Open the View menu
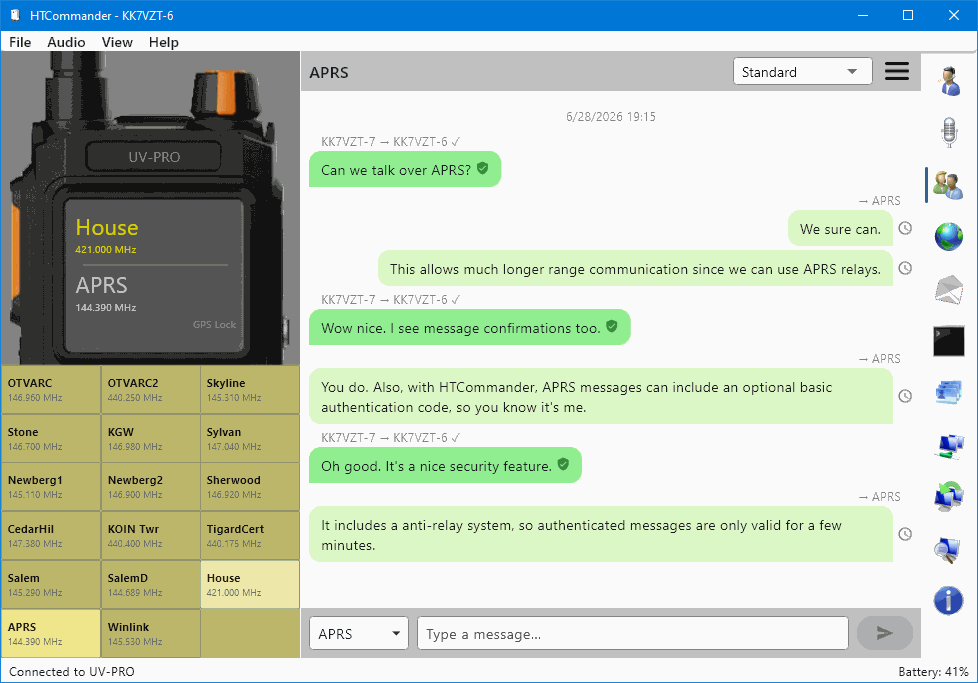978x683 pixels. (x=117, y=42)
